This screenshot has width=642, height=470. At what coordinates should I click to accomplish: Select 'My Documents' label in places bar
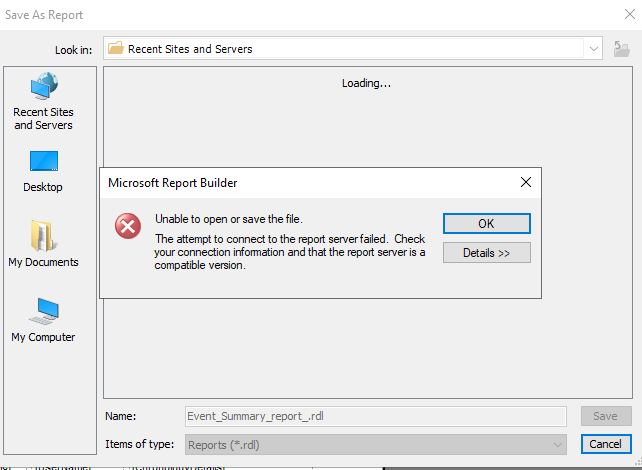pyautogui.click(x=43, y=262)
